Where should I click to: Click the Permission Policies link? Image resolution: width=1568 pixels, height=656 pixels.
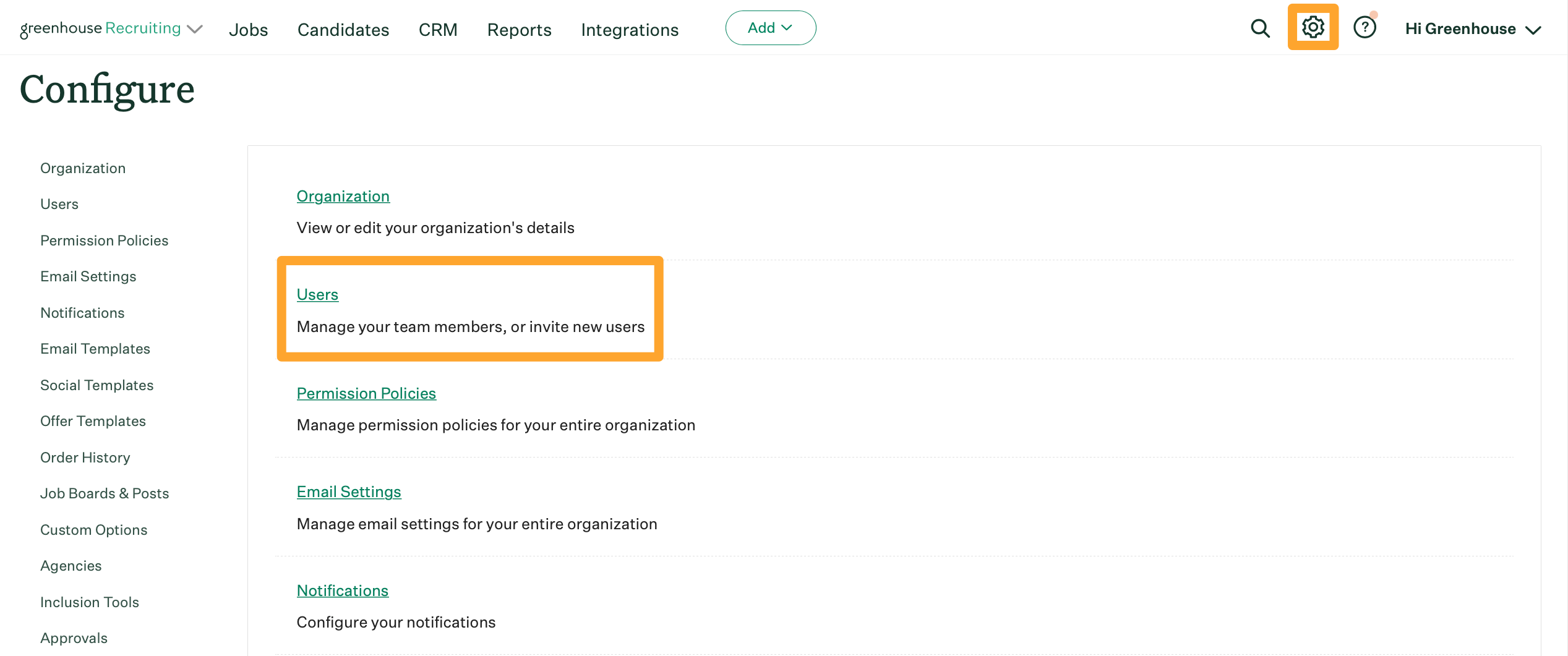[366, 393]
